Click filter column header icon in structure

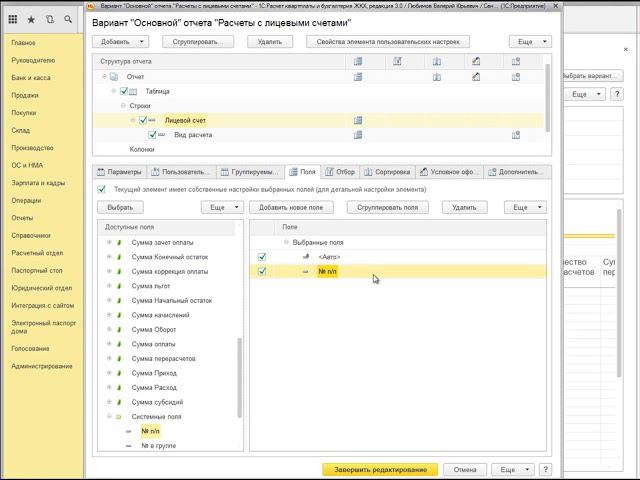tap(397, 61)
